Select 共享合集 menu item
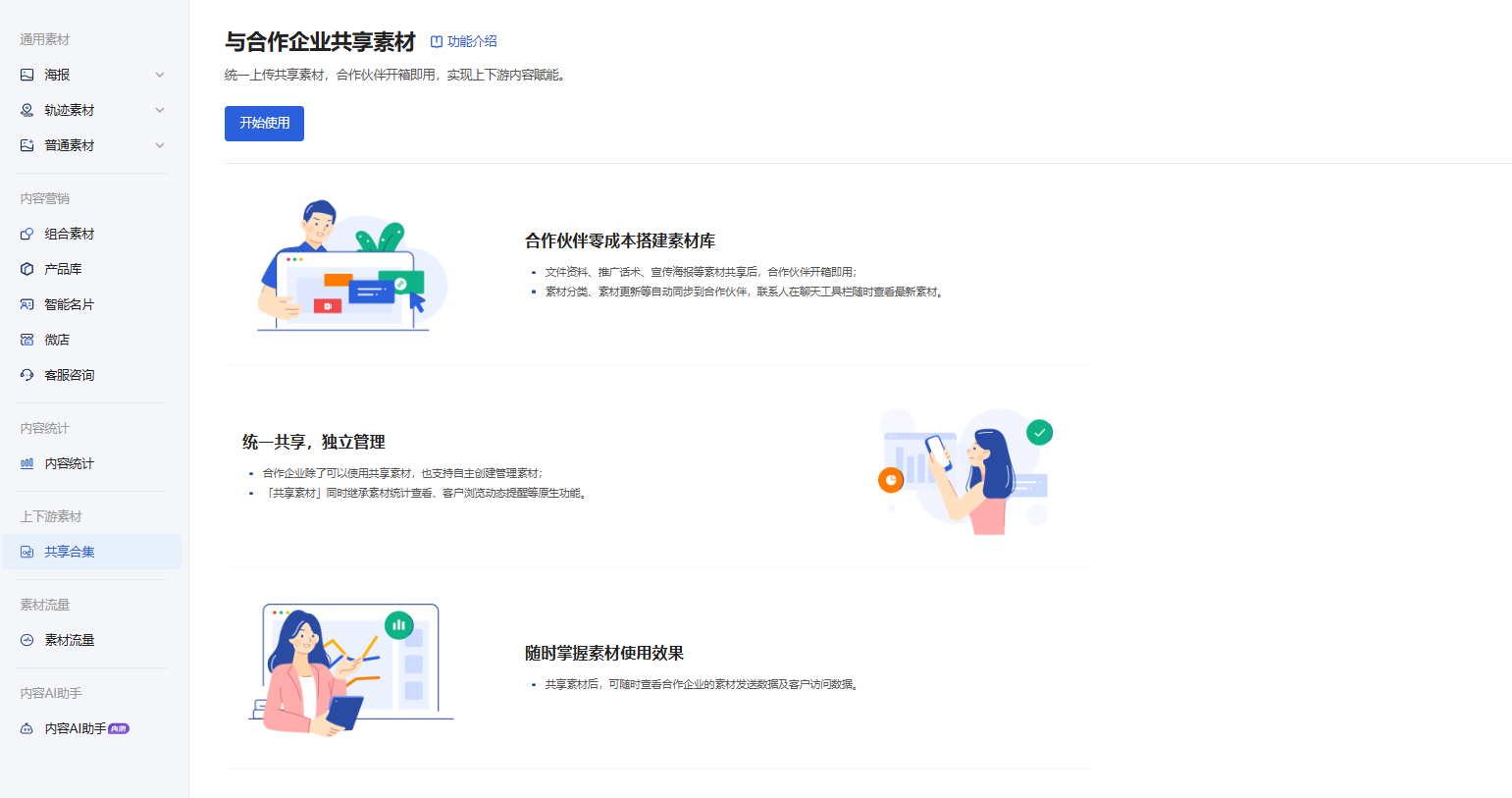This screenshot has width=1512, height=798. pyautogui.click(x=92, y=552)
